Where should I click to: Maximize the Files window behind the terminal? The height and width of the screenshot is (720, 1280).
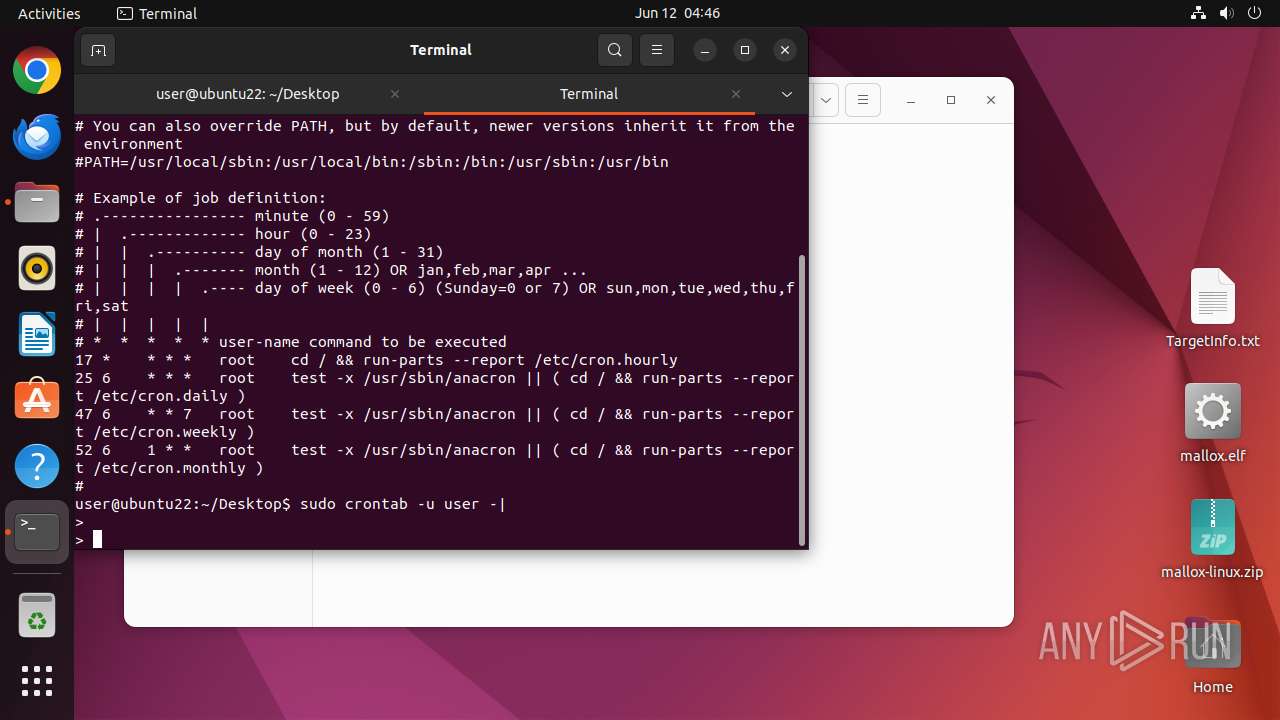point(951,100)
